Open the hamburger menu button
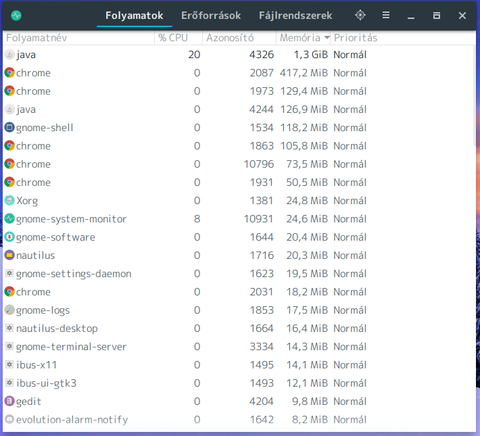The image size is (480, 436). 386,15
